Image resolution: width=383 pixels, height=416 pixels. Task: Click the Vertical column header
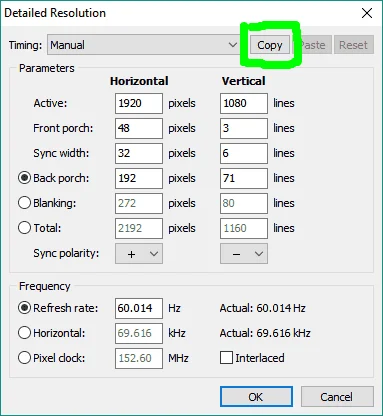point(244,81)
